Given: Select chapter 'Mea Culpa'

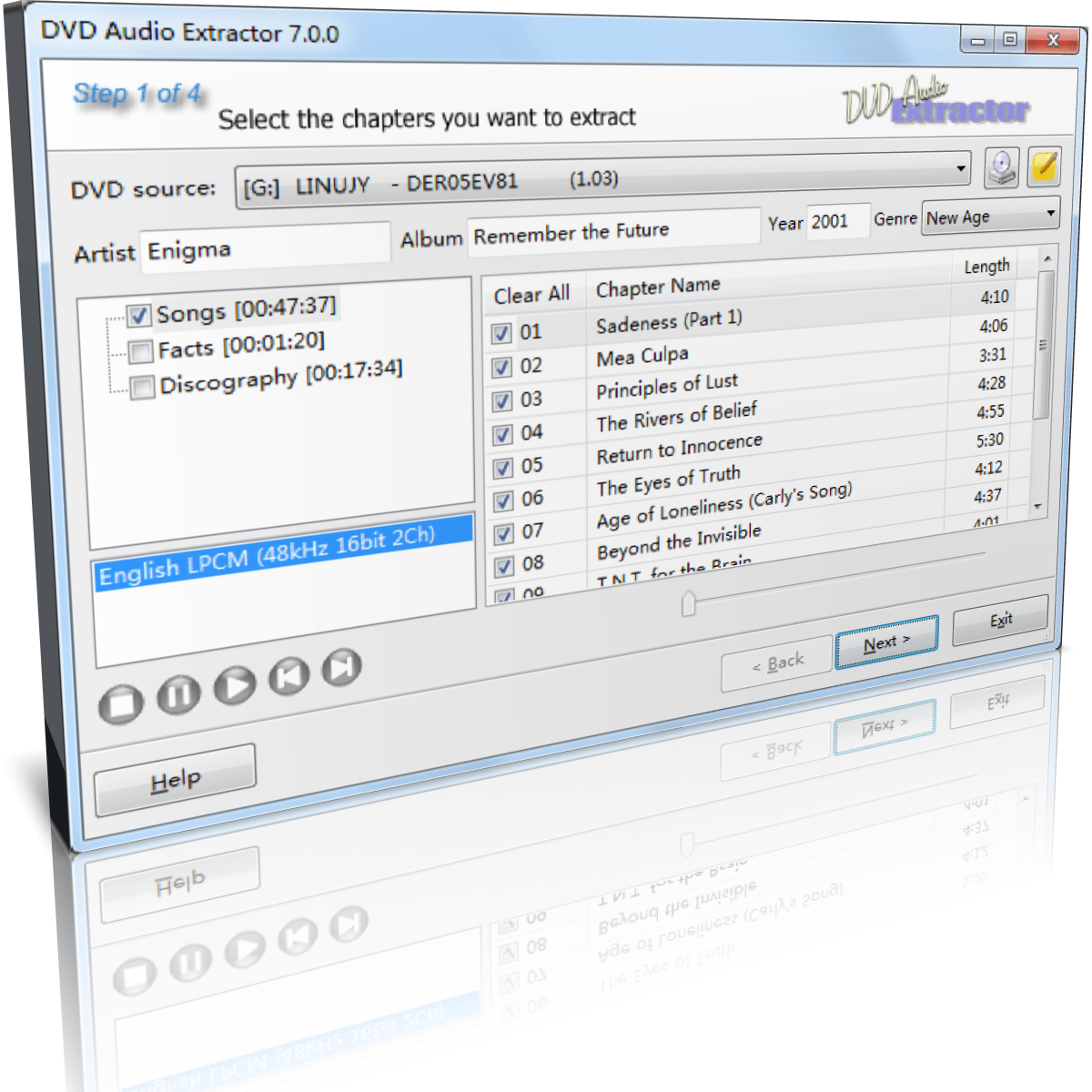Looking at the screenshot, I should pyautogui.click(x=642, y=357).
